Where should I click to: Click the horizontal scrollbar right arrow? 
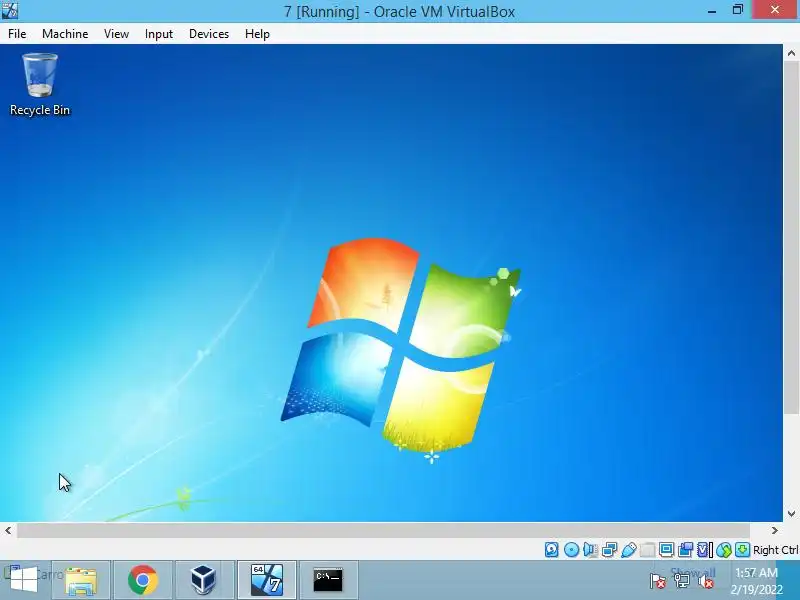[x=775, y=530]
